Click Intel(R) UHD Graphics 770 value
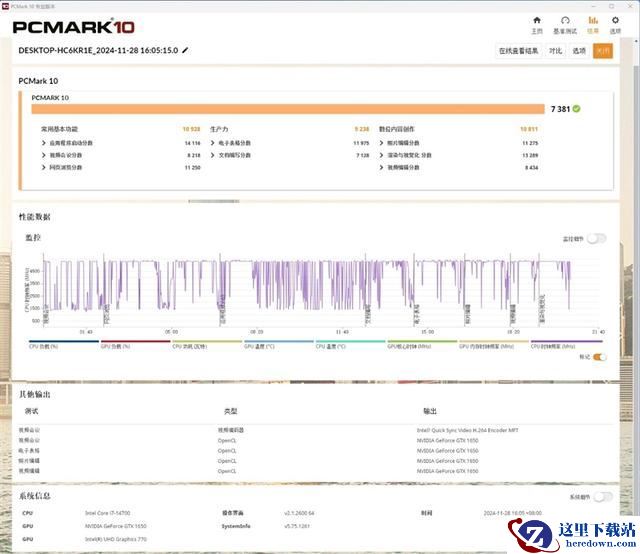 (x=116, y=539)
